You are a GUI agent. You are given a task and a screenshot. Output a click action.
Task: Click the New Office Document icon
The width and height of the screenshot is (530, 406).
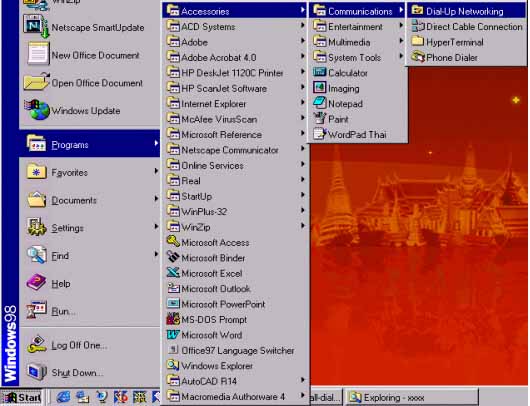pos(38,54)
